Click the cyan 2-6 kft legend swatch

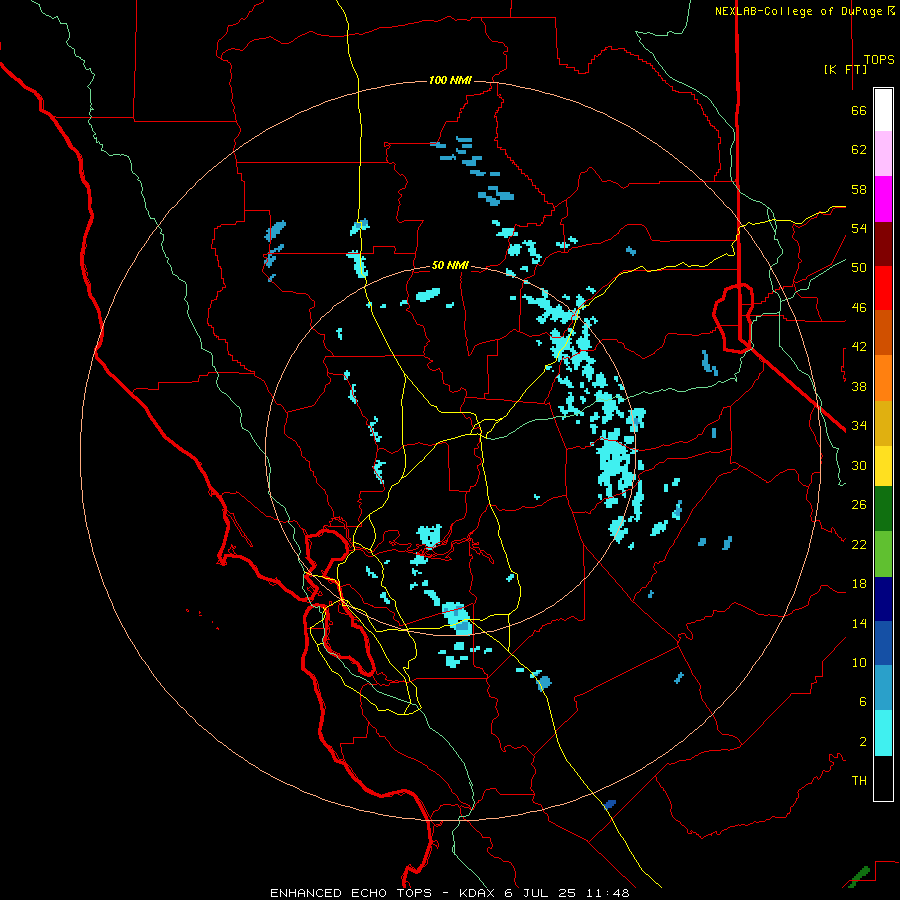(x=883, y=733)
